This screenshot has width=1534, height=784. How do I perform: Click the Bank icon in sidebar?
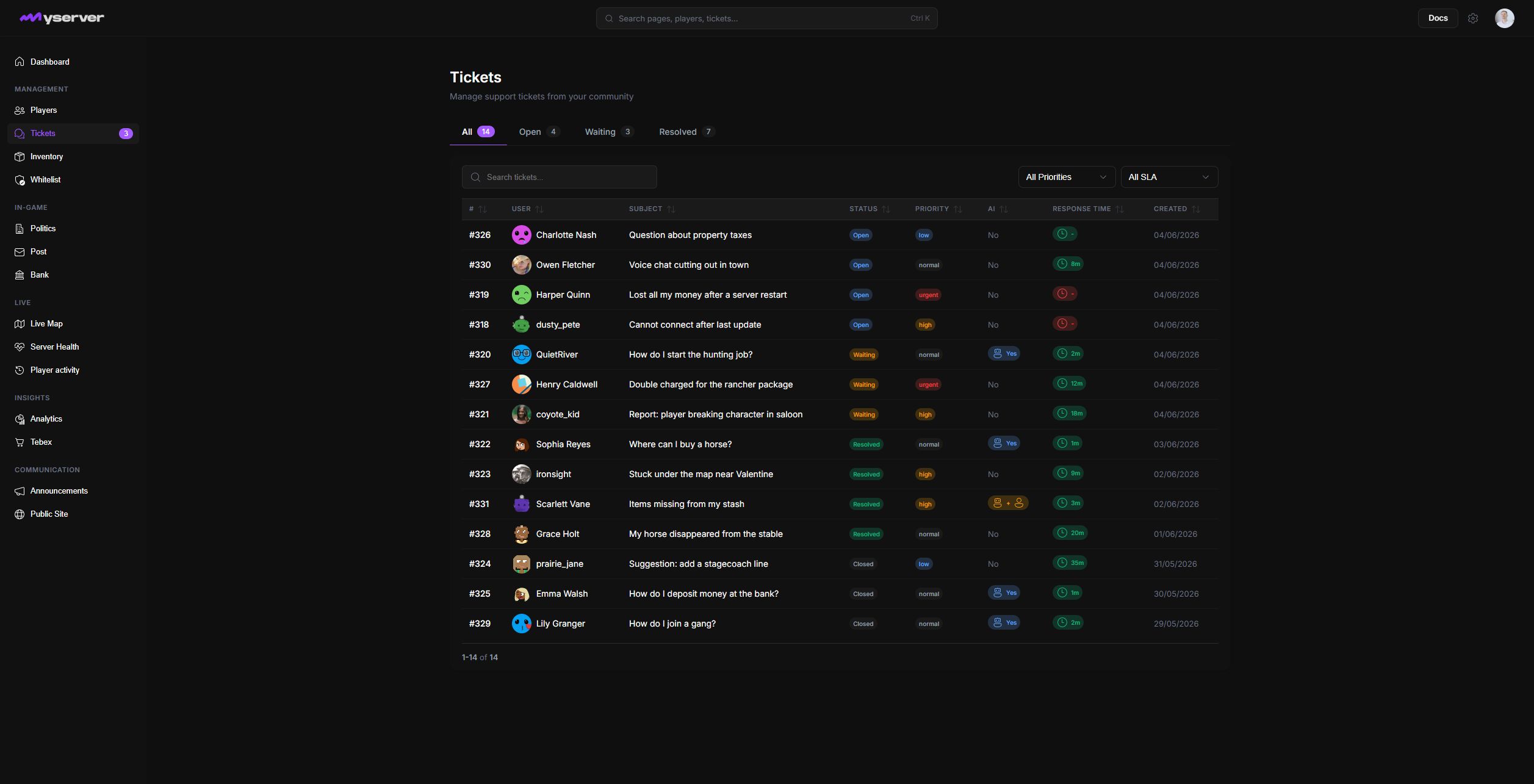point(20,275)
